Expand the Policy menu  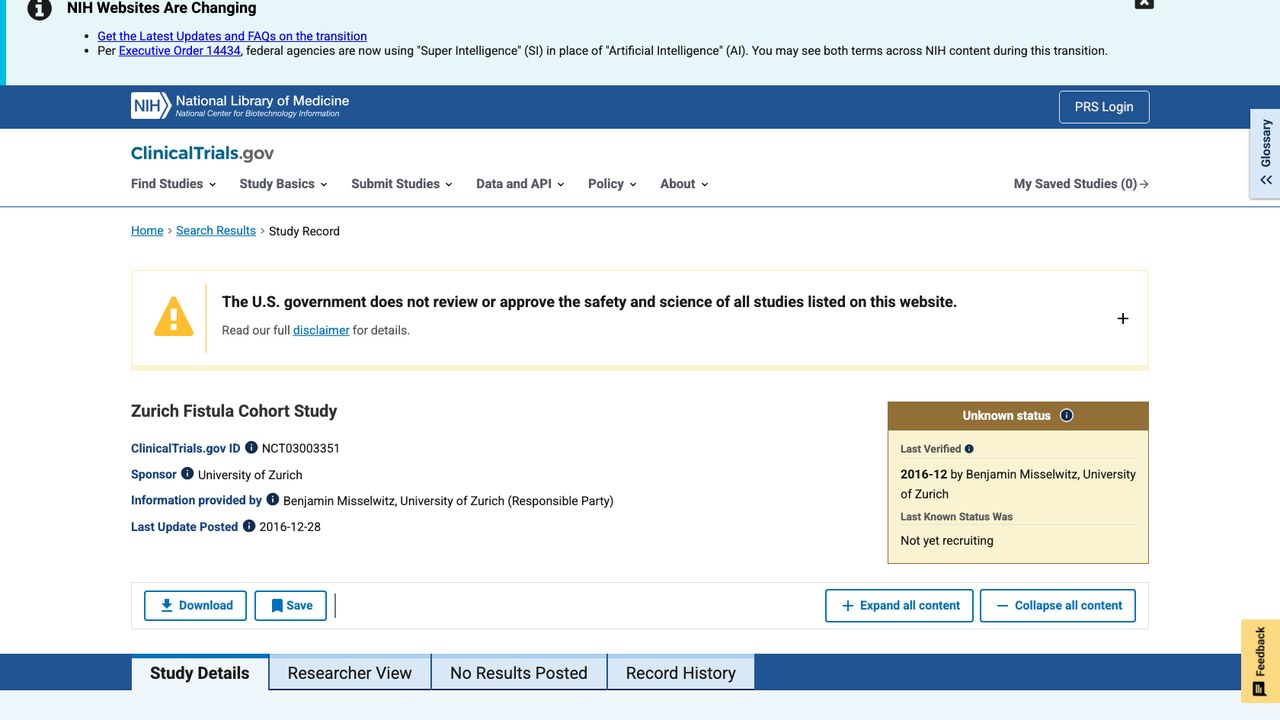(x=612, y=184)
